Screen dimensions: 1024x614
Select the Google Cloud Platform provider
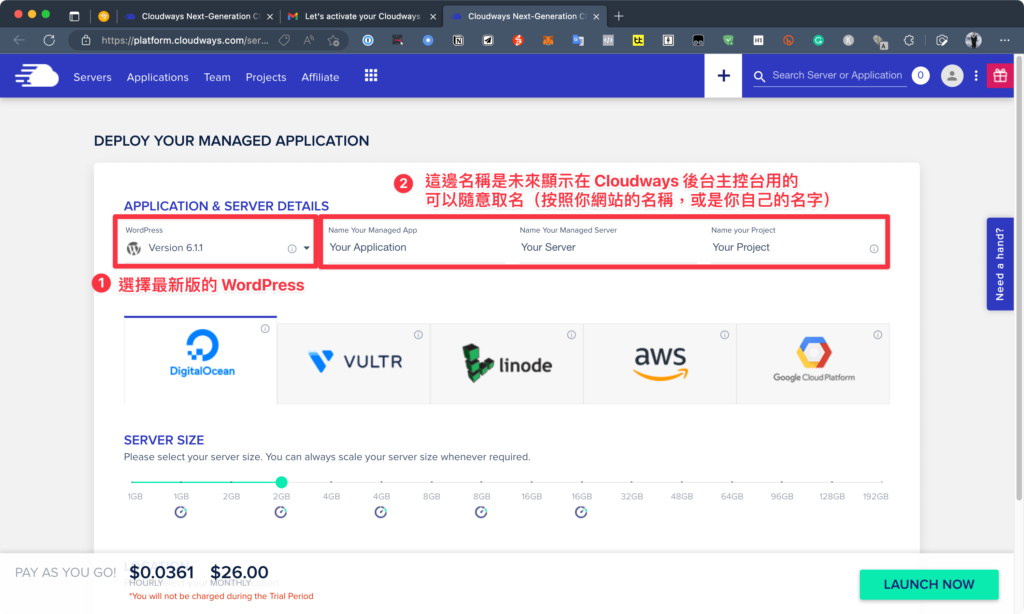click(x=813, y=363)
